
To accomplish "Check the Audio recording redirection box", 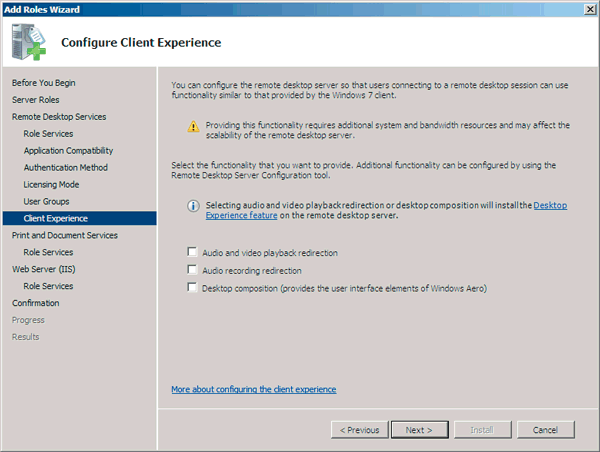I will pyautogui.click(x=192, y=270).
